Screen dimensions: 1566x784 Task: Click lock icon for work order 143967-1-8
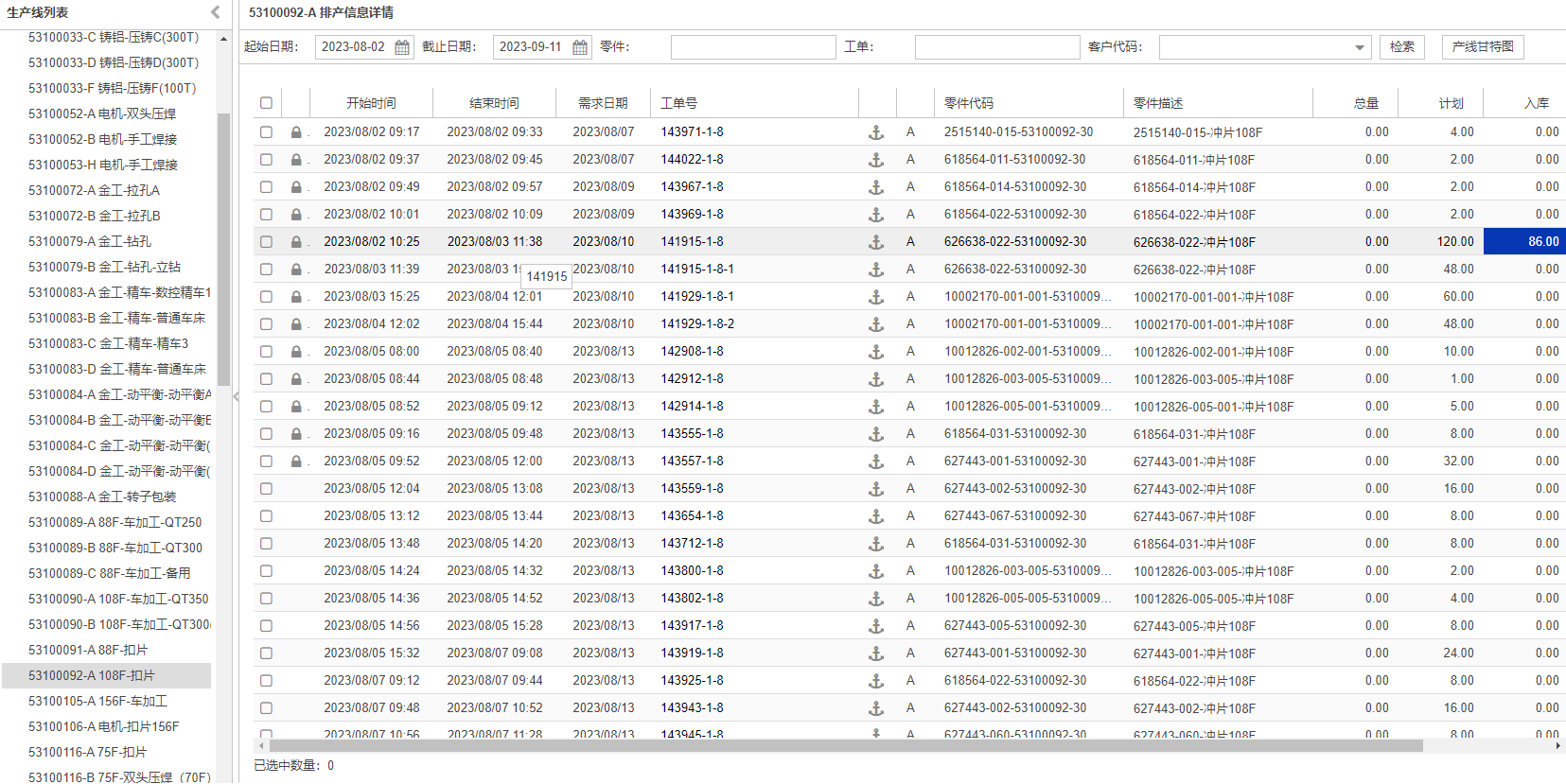tap(296, 187)
